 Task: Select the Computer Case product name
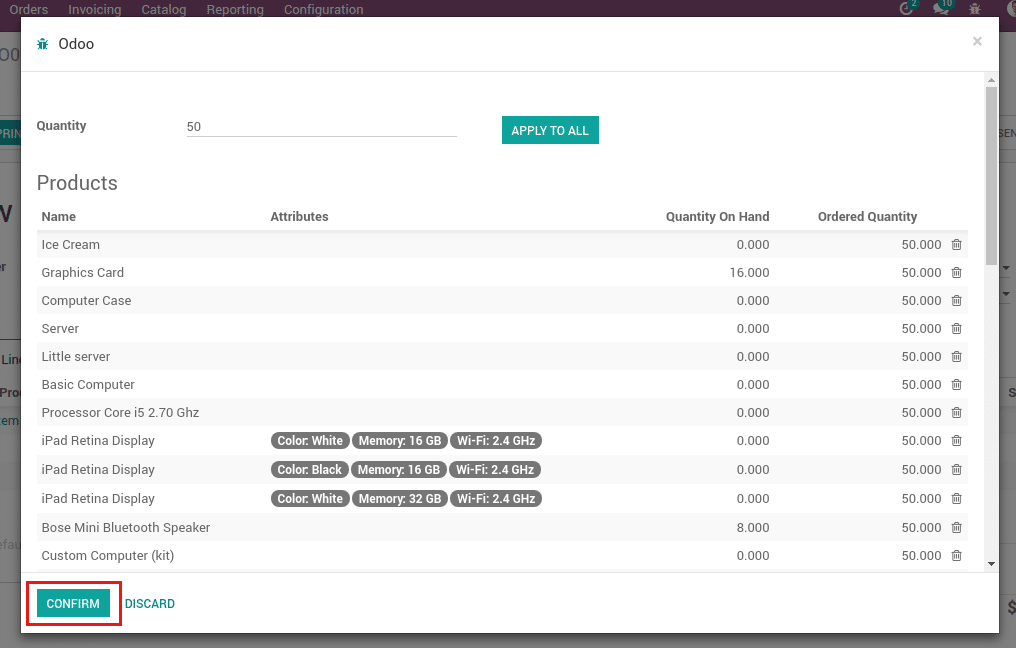point(86,301)
